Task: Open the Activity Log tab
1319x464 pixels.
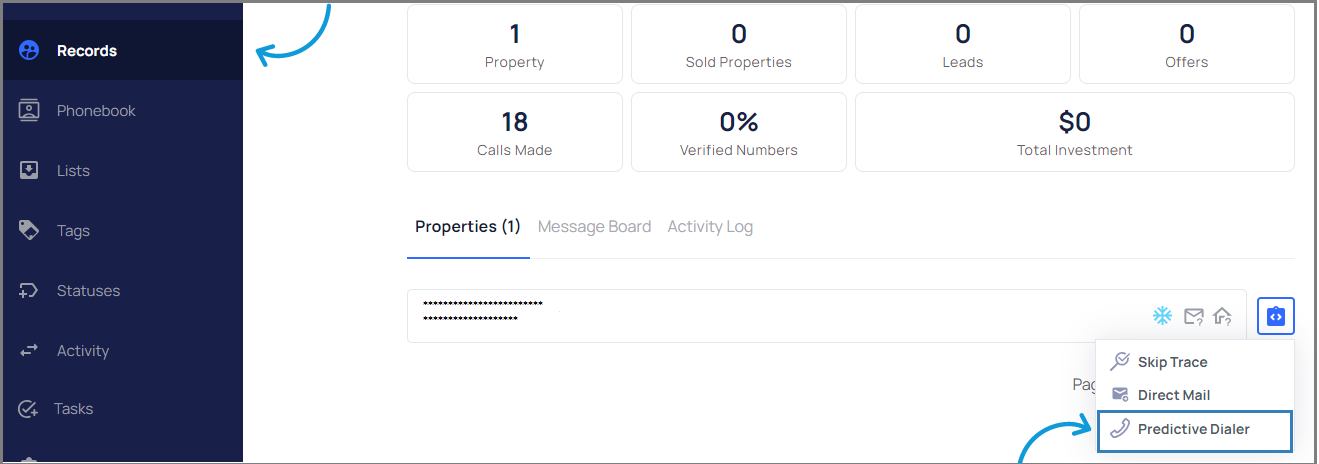Action: [710, 227]
